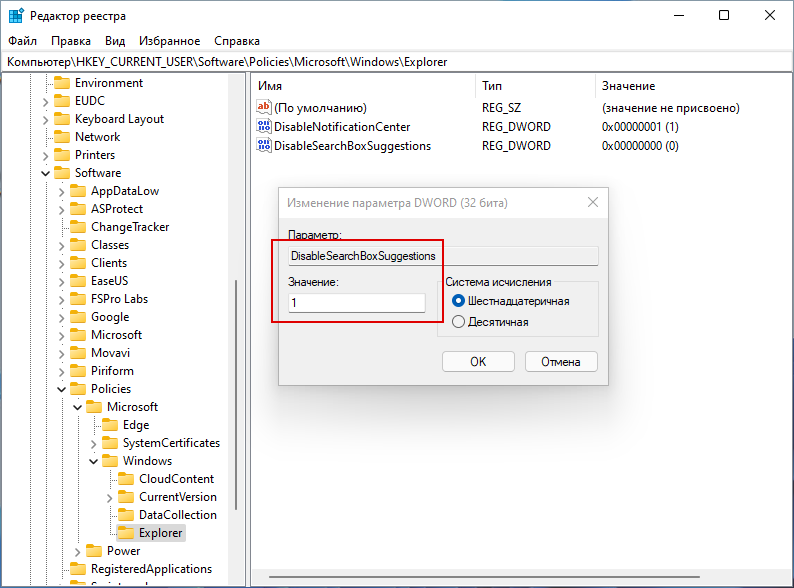This screenshot has width=794, height=588.
Task: Collapse the Software key
Action: click(46, 173)
